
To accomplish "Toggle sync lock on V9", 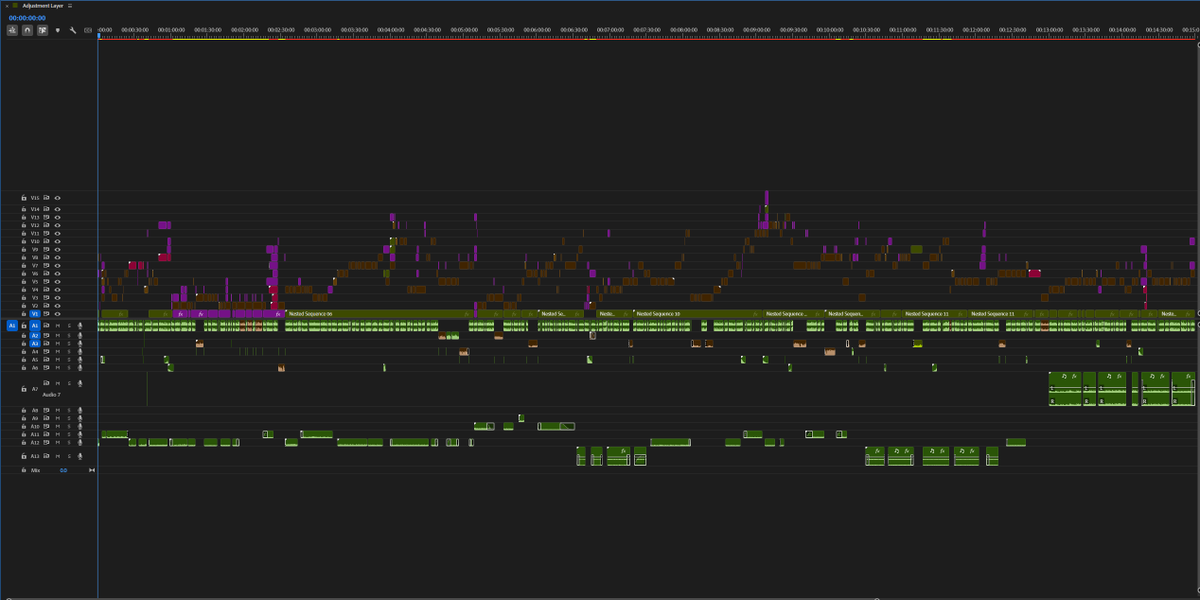I will click(46, 249).
